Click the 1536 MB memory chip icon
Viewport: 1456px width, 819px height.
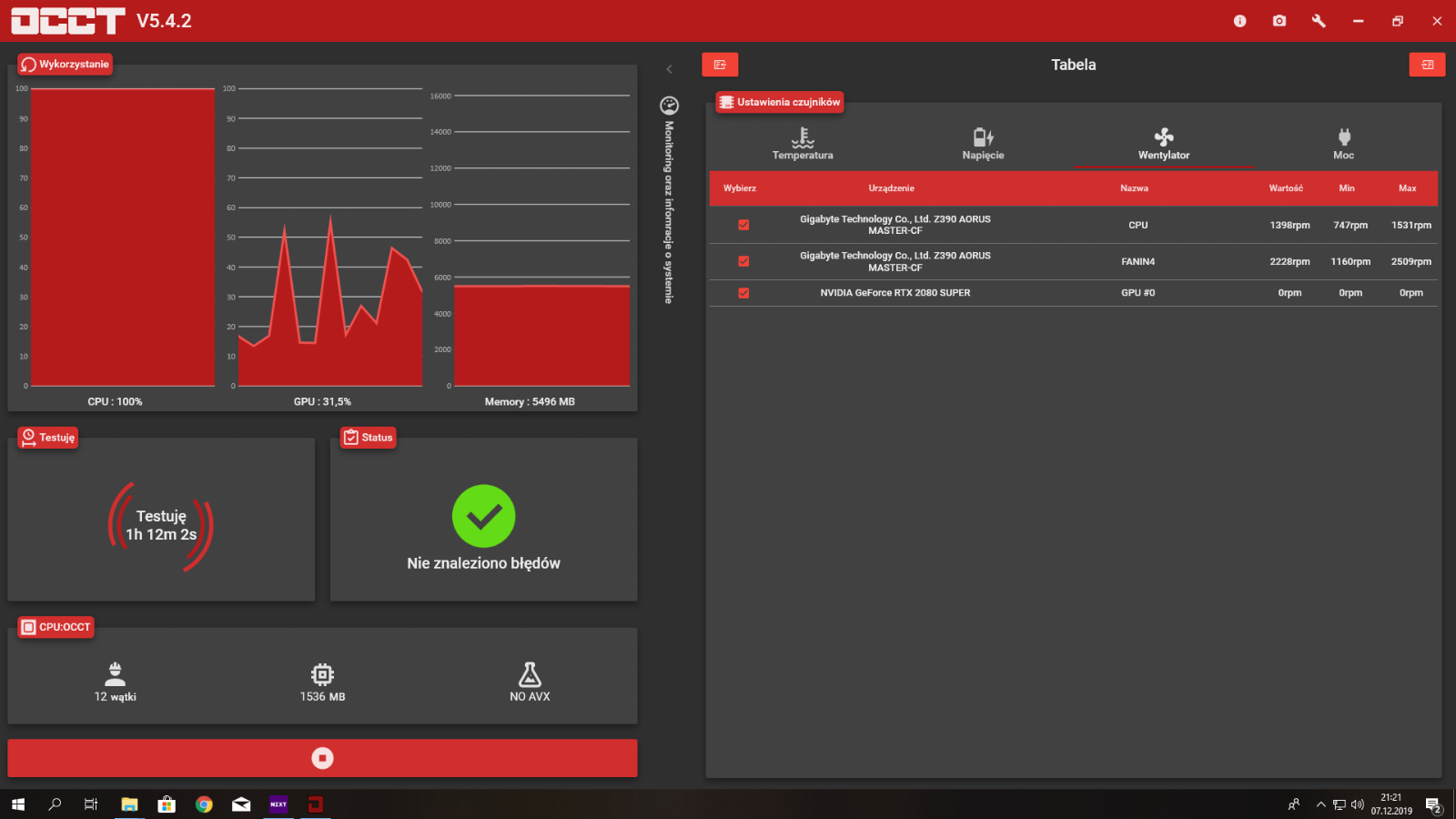click(322, 674)
